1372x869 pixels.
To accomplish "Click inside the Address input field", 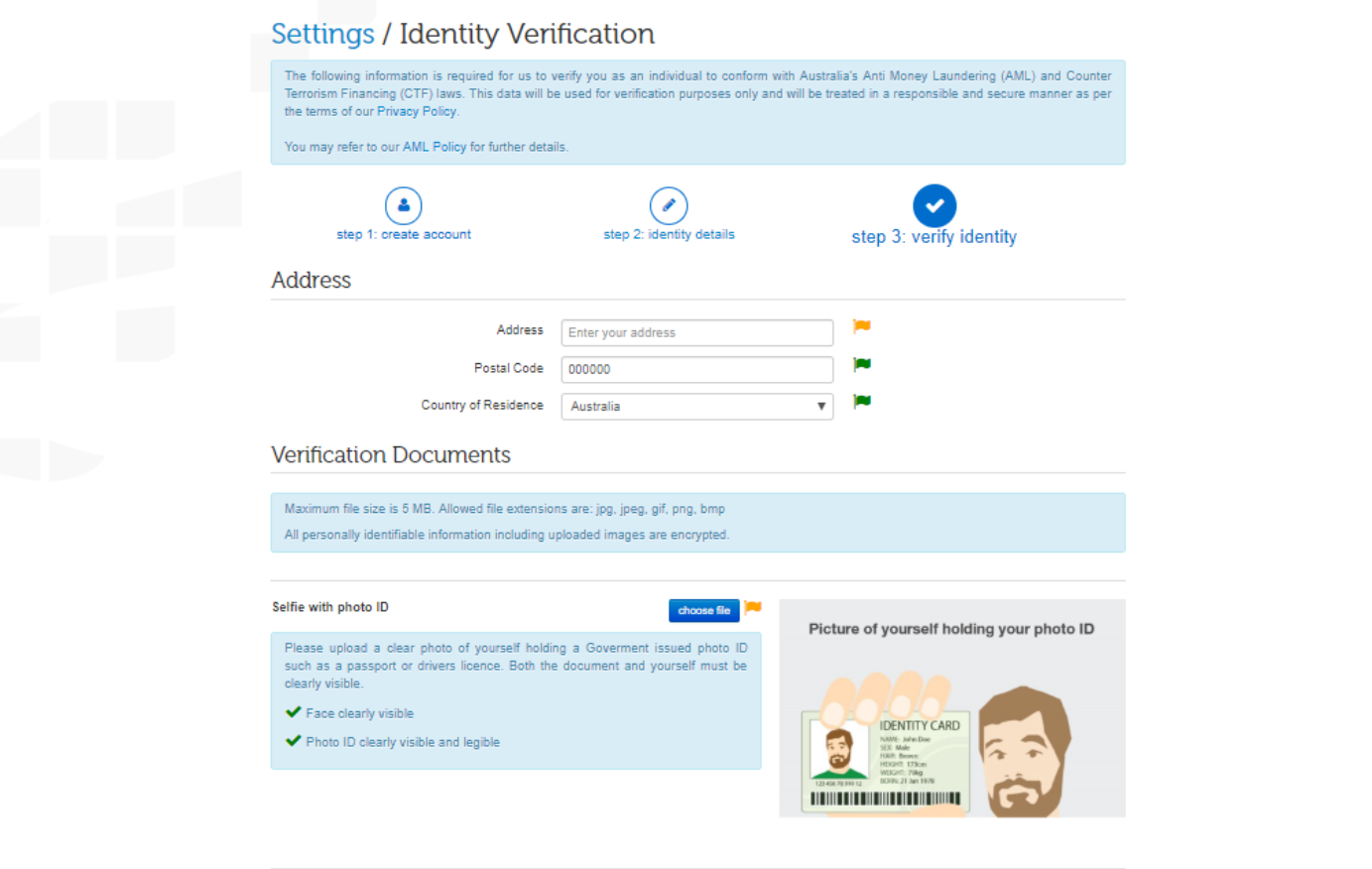I will tap(696, 332).
